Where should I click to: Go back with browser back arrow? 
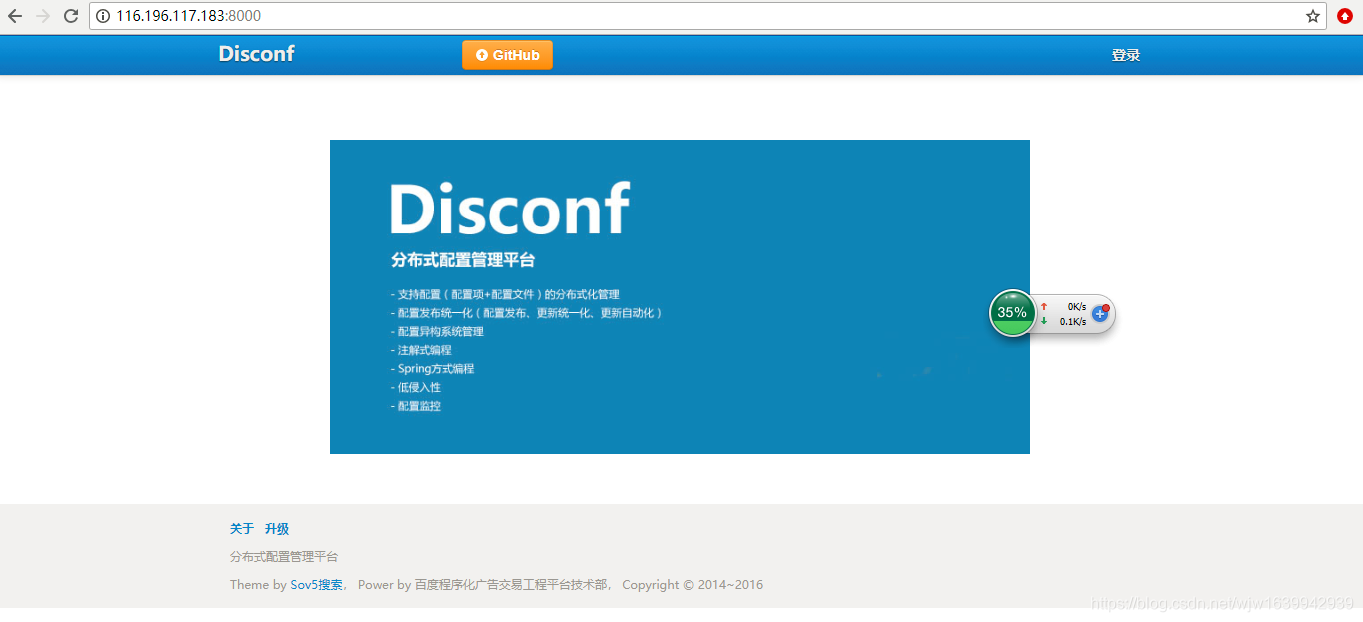[15, 16]
